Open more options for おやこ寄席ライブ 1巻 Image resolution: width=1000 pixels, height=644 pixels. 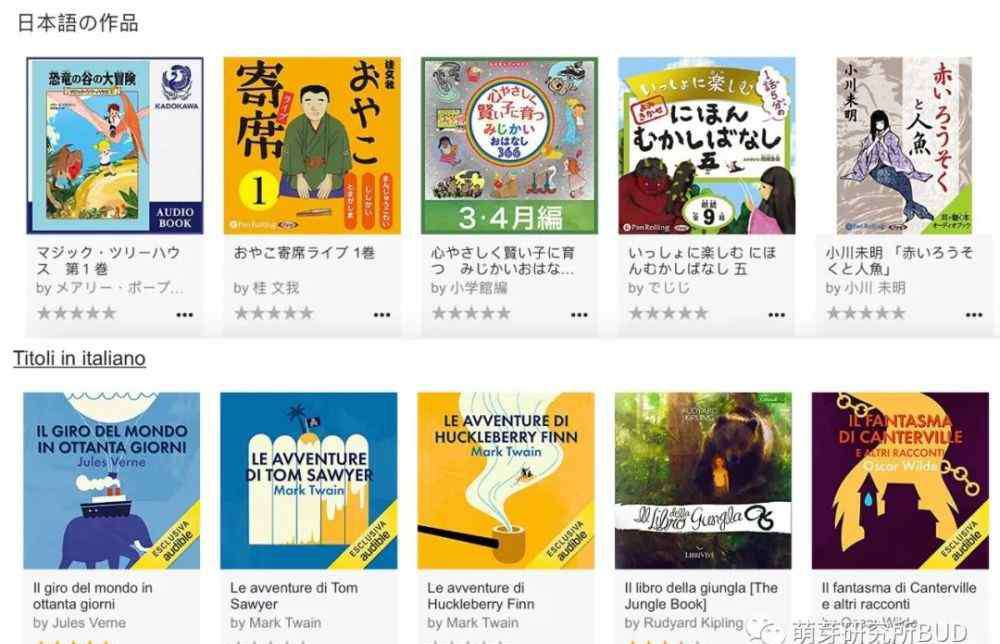point(381,314)
